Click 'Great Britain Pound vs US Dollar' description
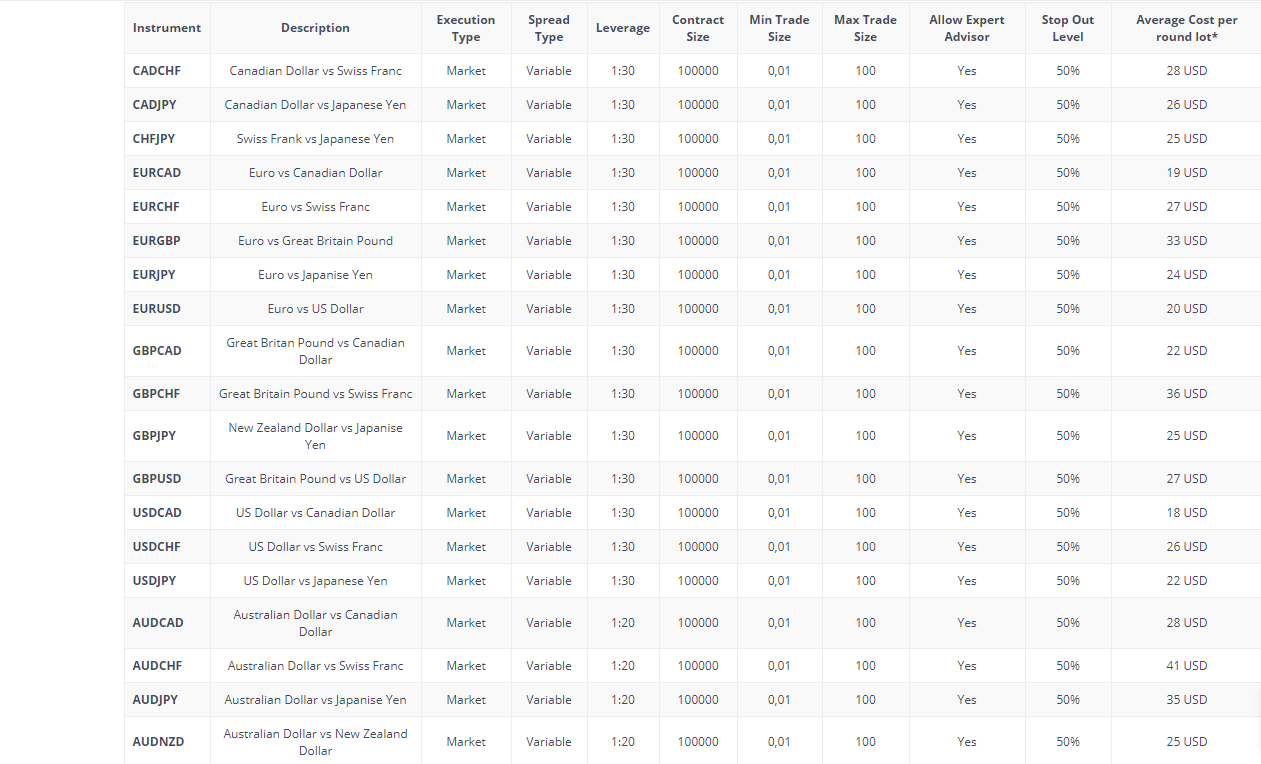This screenshot has height=764, width=1261. tap(316, 479)
